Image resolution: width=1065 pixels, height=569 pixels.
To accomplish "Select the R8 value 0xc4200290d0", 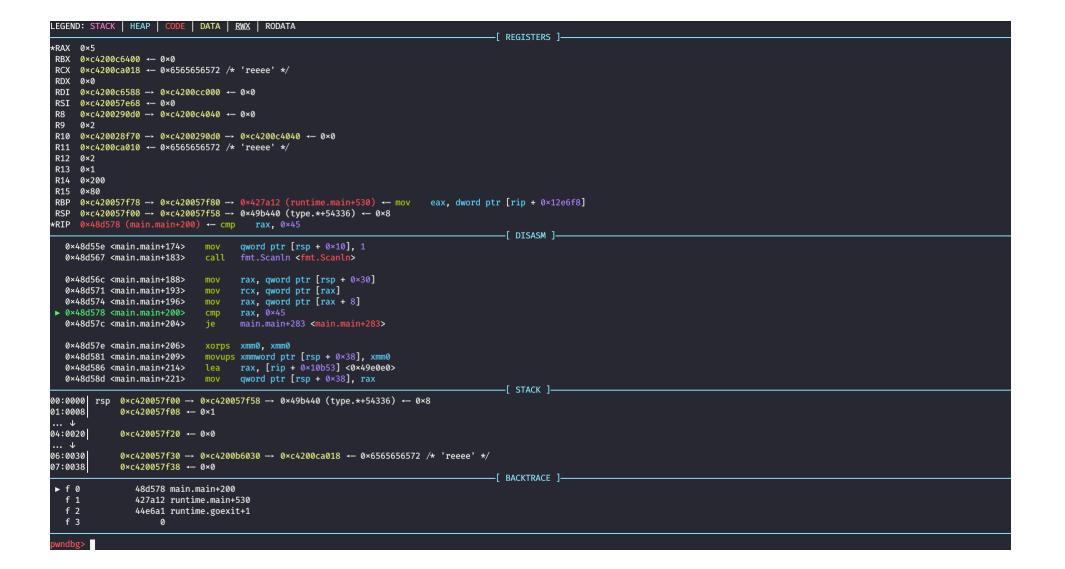I will point(110,114).
